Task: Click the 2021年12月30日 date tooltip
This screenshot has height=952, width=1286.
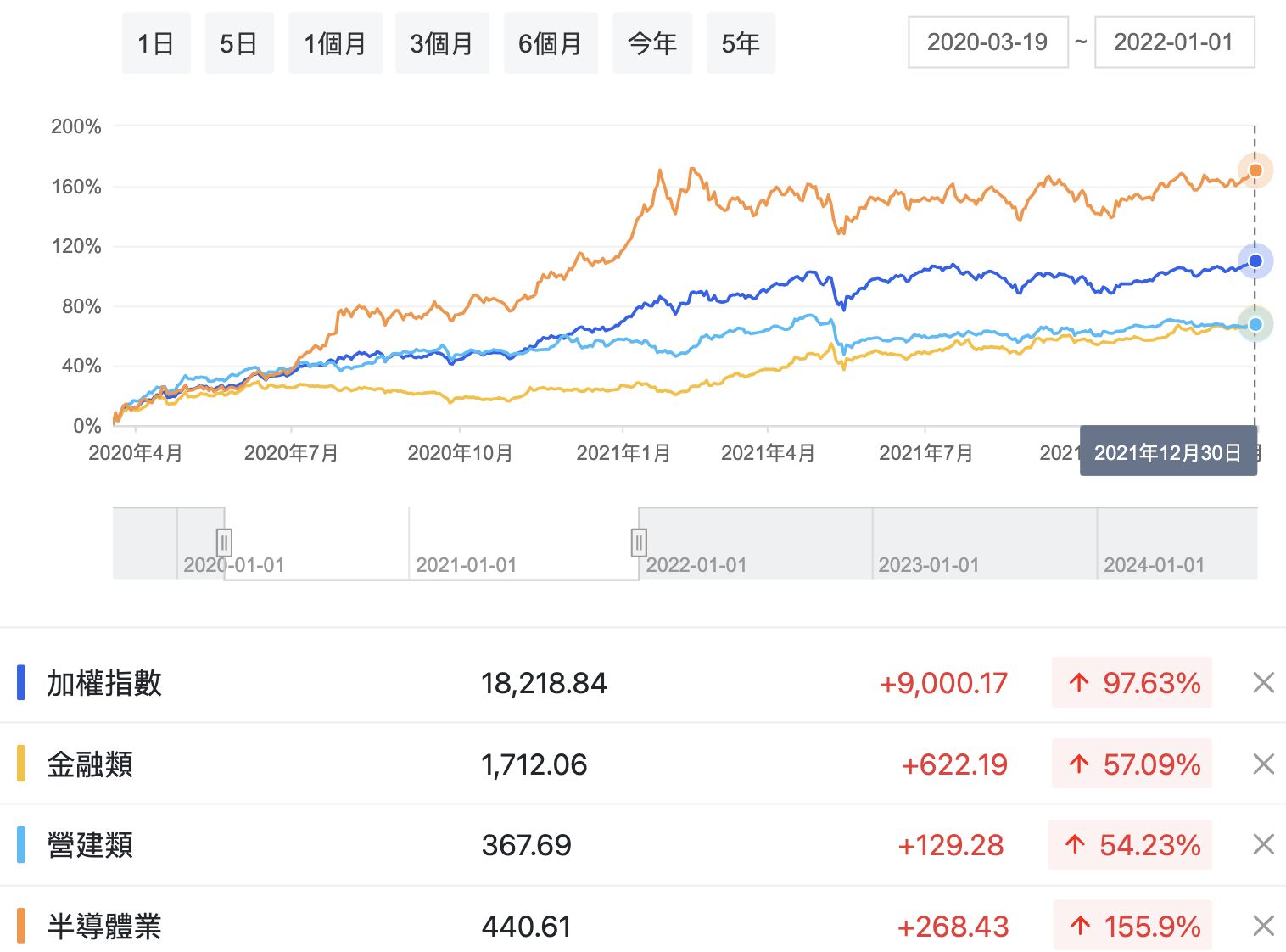Action: pyautogui.click(x=1168, y=452)
